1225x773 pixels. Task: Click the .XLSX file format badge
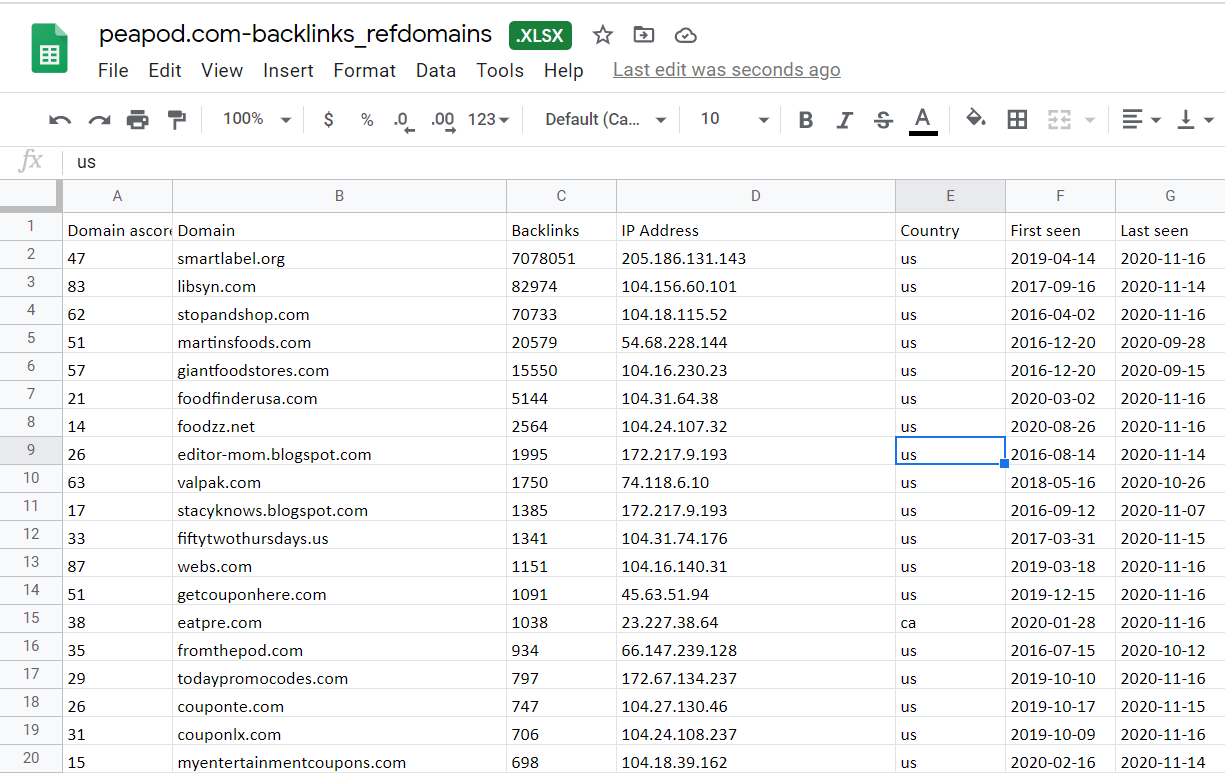tap(541, 36)
